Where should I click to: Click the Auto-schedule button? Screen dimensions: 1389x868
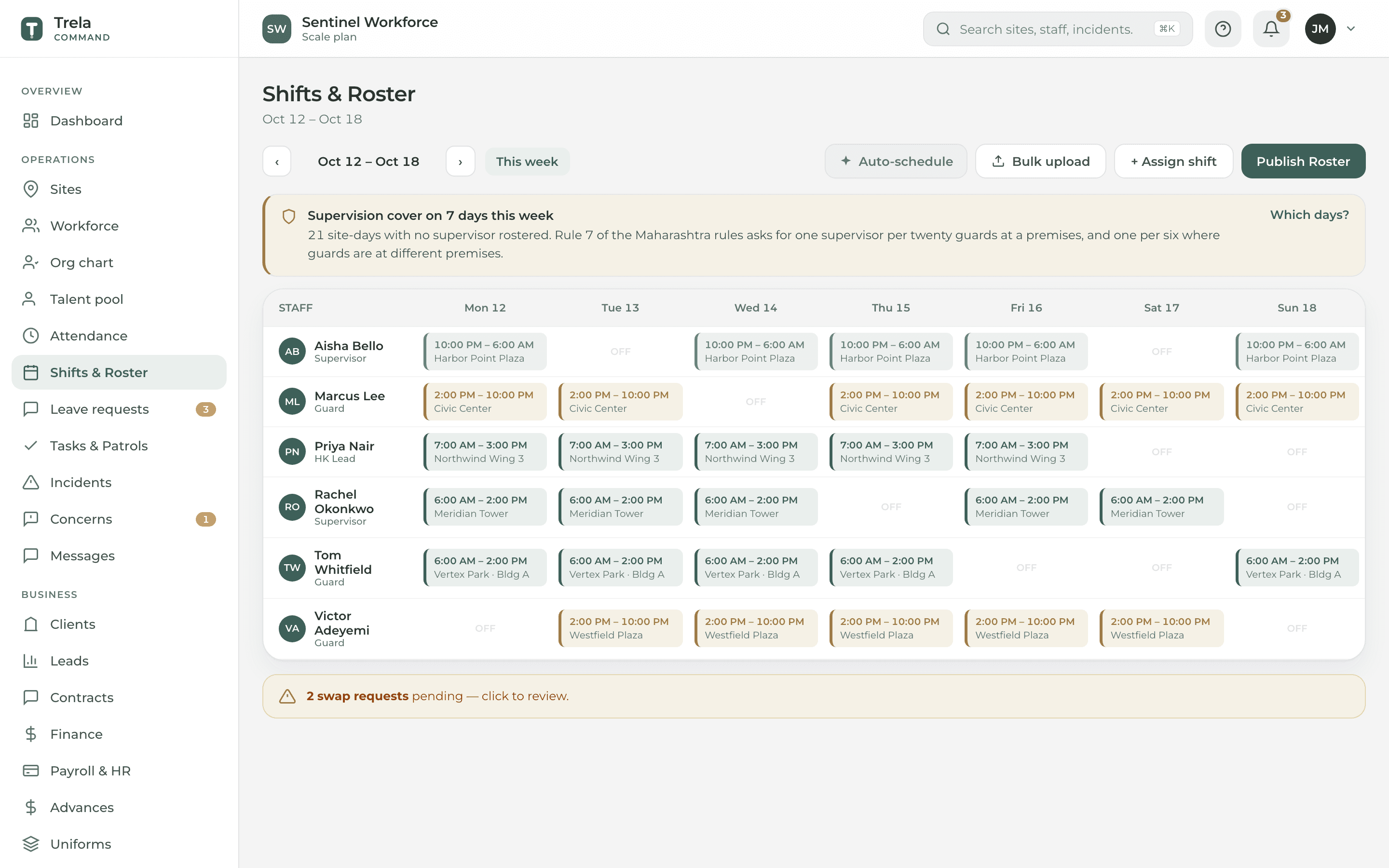(896, 162)
